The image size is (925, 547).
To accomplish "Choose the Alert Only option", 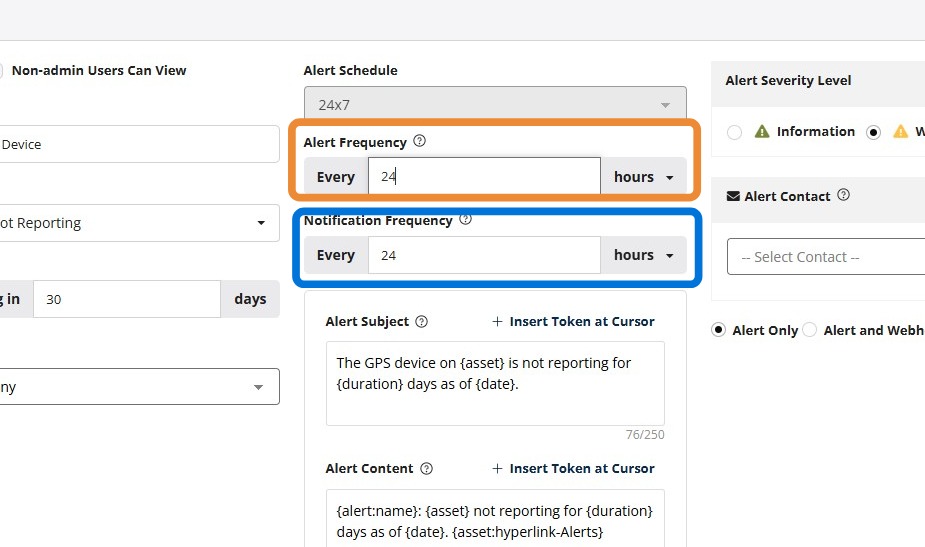I will coord(718,330).
